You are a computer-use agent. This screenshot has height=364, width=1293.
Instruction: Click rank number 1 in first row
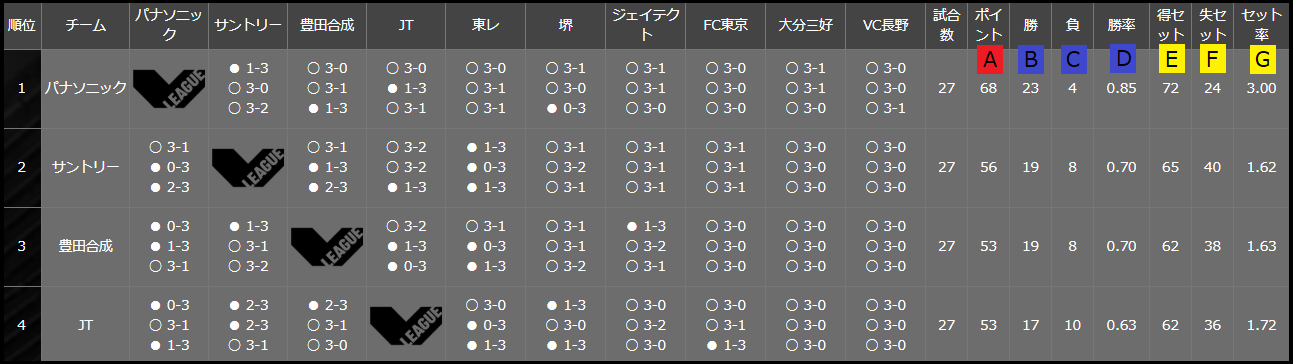click(x=21, y=88)
